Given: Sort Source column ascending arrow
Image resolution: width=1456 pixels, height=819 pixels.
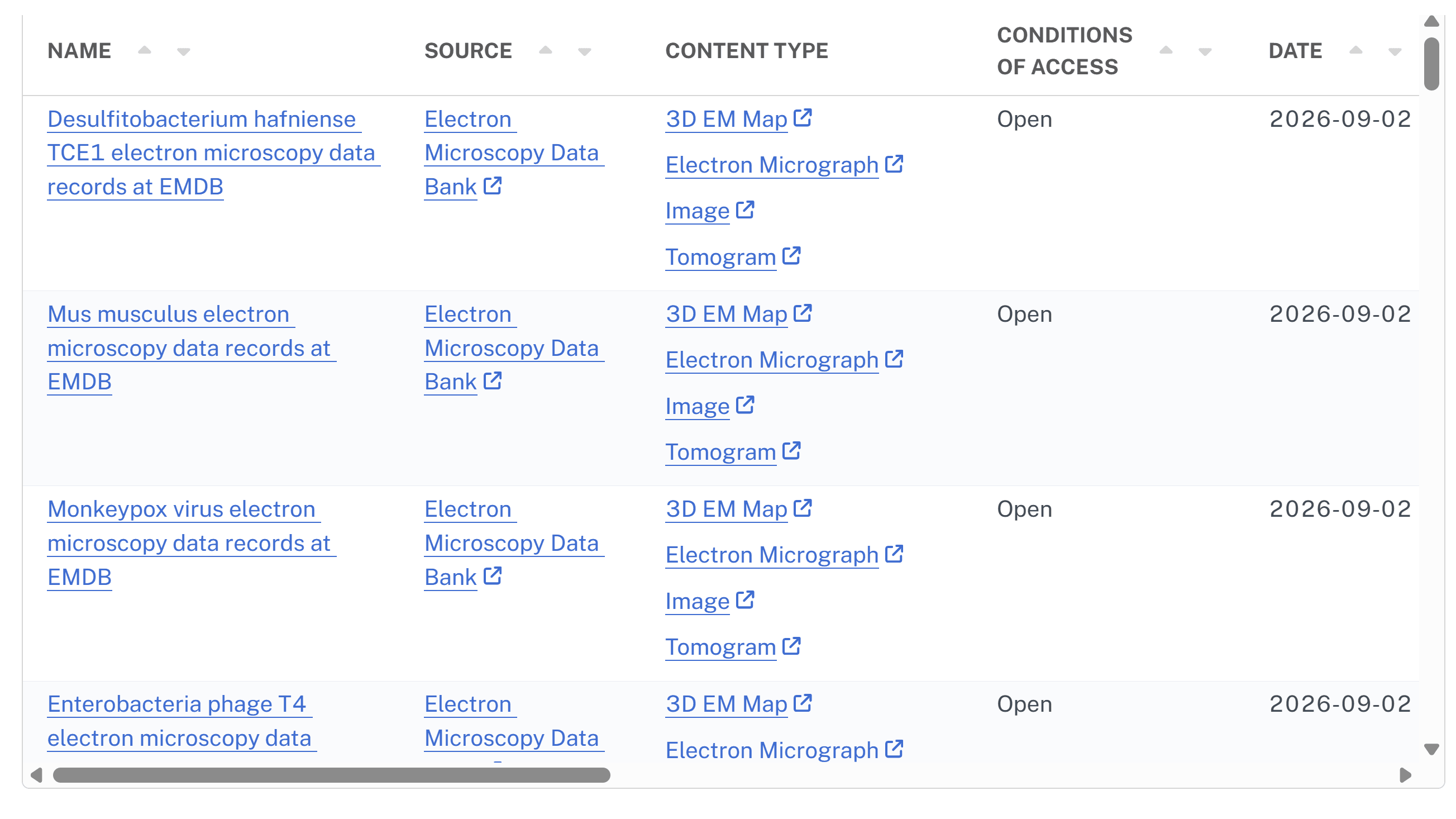Looking at the screenshot, I should point(546,50).
